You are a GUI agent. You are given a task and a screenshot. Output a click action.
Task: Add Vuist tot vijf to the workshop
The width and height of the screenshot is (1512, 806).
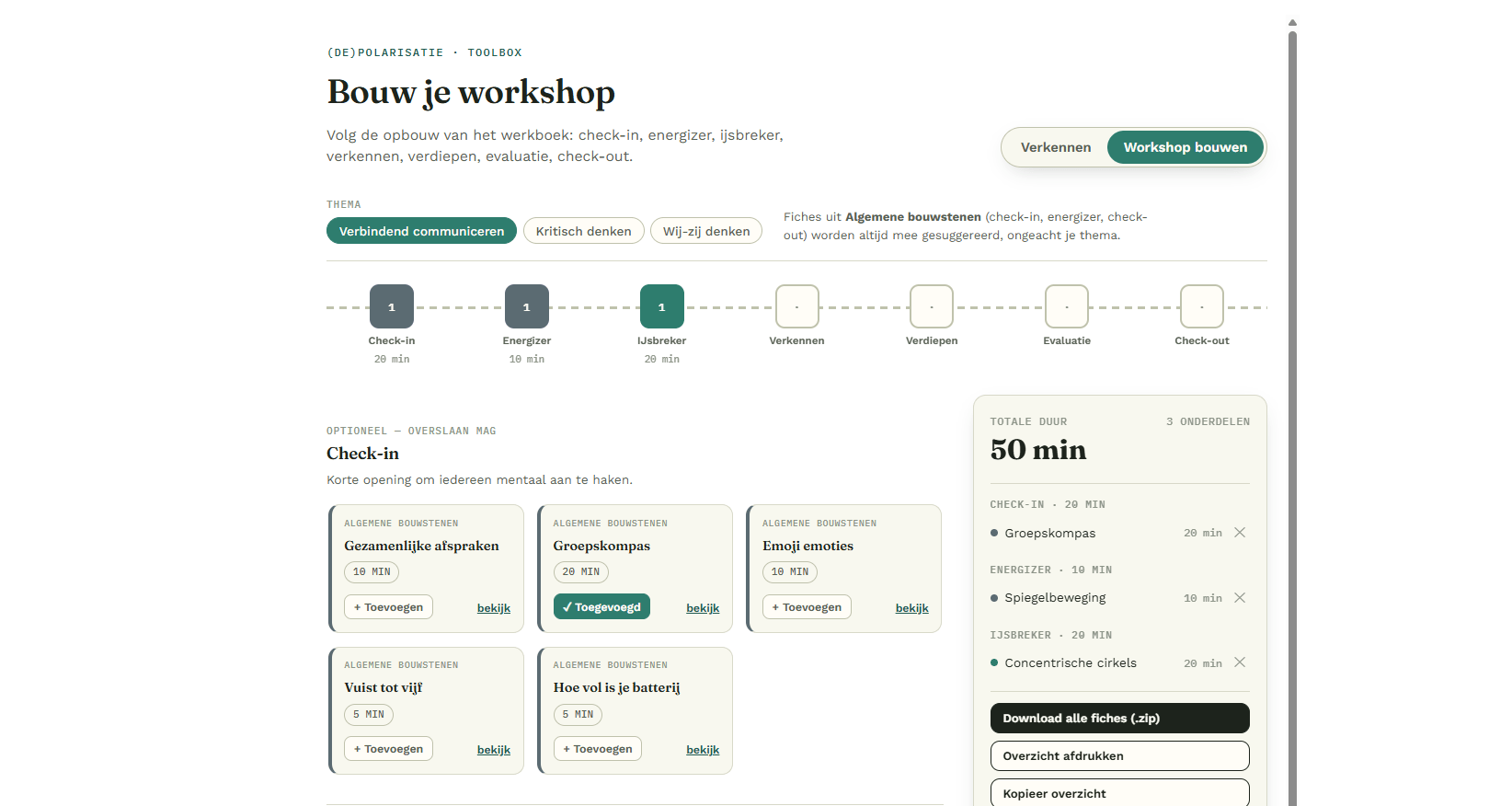[x=389, y=749]
